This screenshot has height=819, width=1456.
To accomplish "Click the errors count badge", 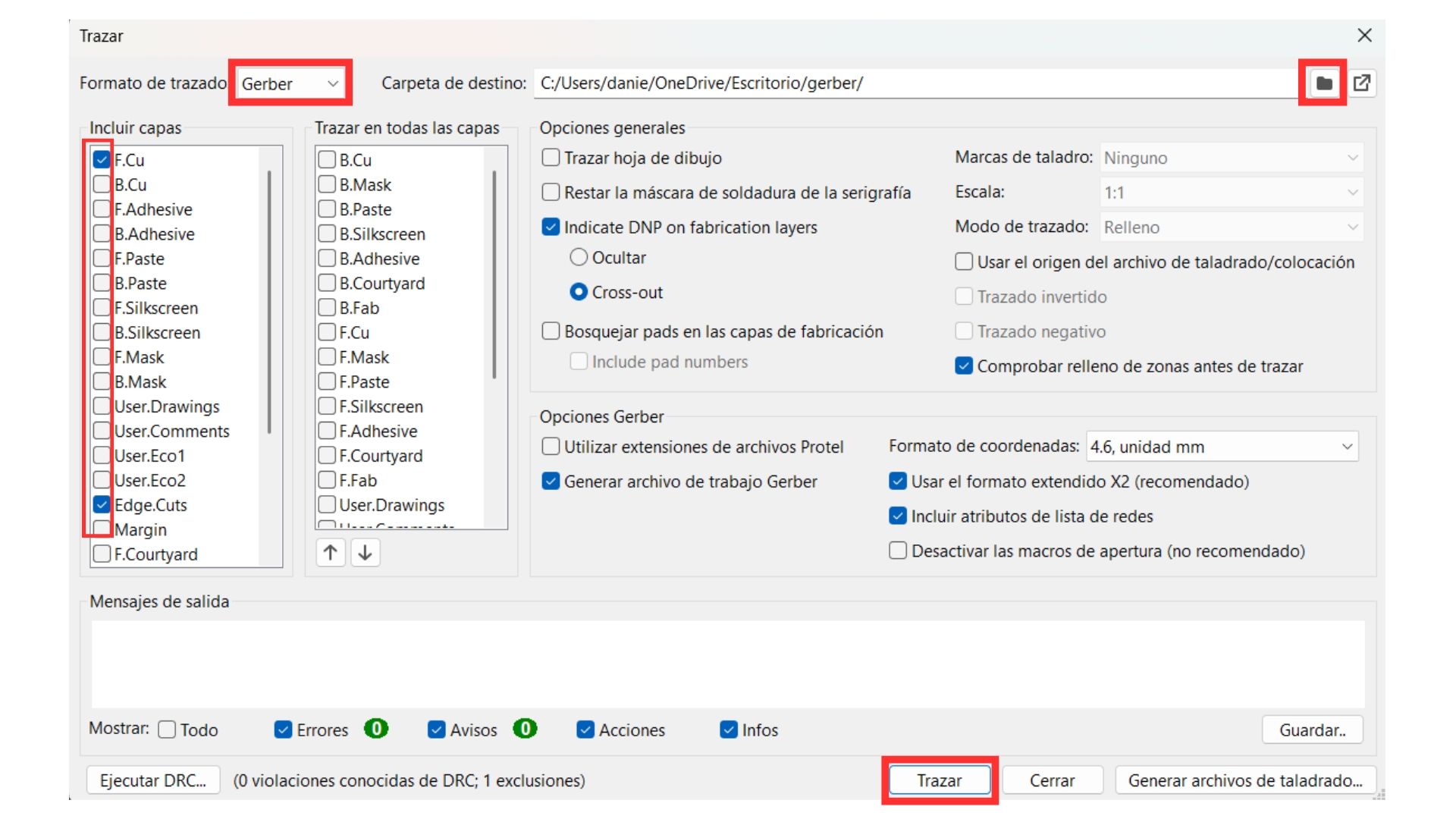I will [376, 729].
